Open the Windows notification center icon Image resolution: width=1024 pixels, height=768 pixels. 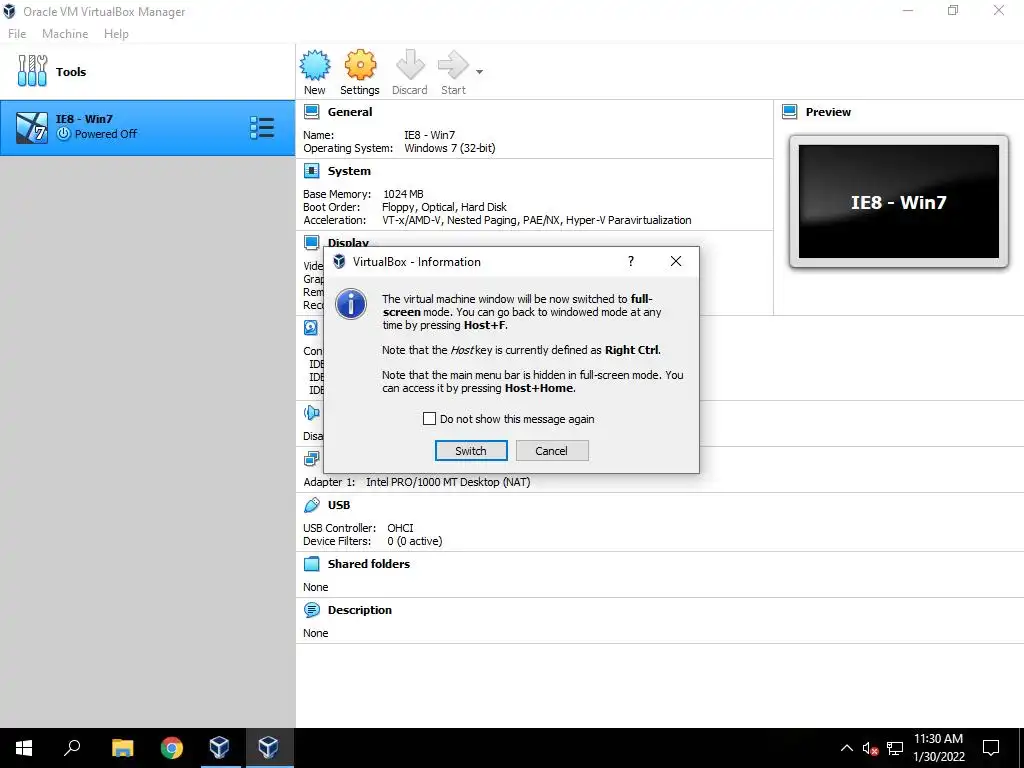pyautogui.click(x=991, y=748)
